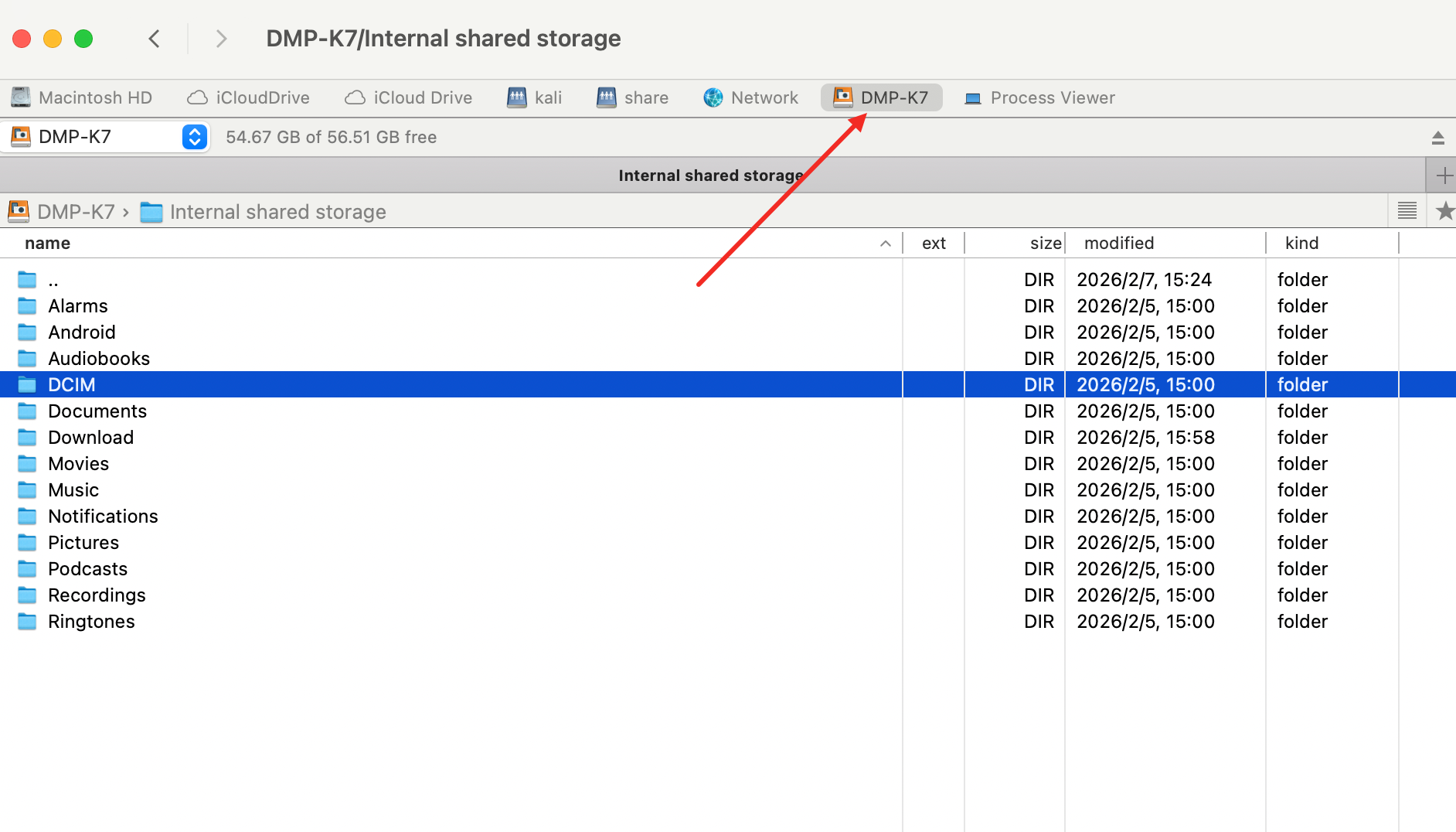Click the Movies folder icon
This screenshot has height=832, width=1456.
28,464
